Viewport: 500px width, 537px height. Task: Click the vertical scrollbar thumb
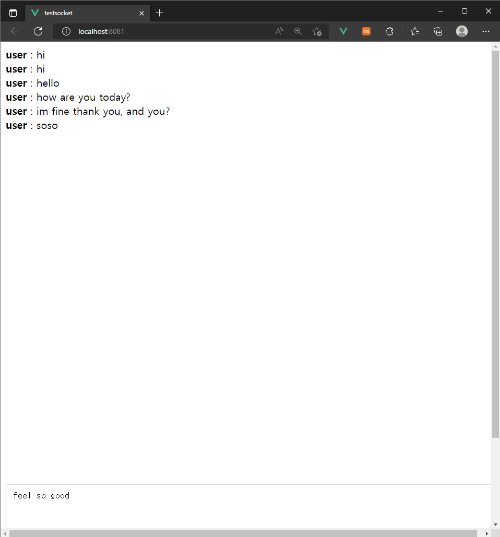(495, 244)
